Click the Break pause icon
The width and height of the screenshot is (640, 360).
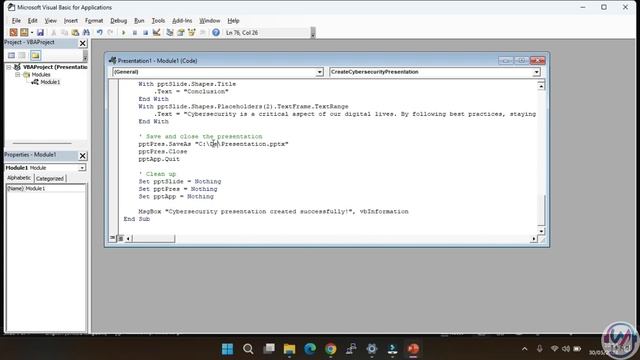pyautogui.click(x=134, y=32)
